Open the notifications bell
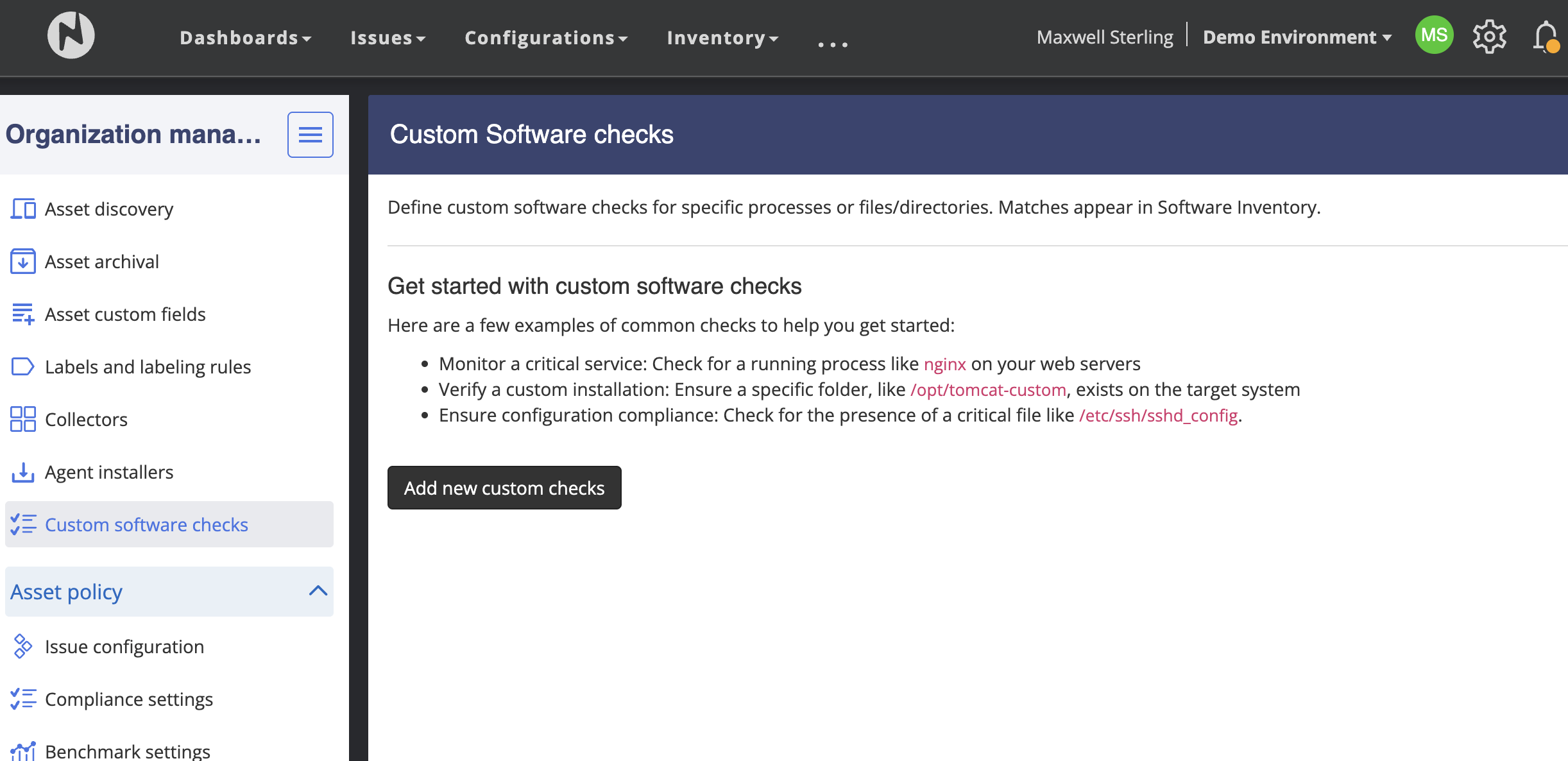The image size is (1568, 761). pos(1545,37)
